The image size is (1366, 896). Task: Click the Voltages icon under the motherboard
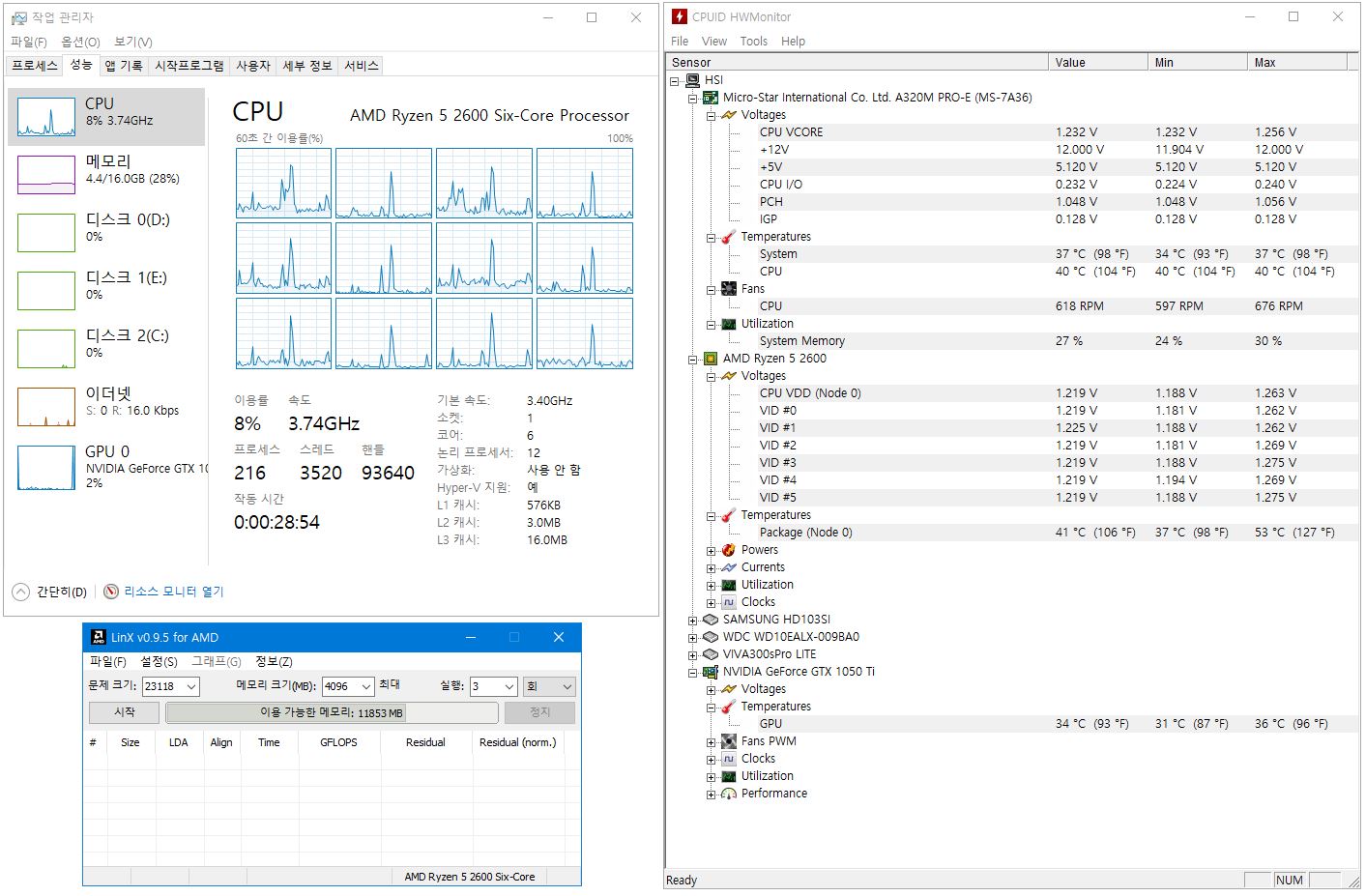click(x=729, y=115)
